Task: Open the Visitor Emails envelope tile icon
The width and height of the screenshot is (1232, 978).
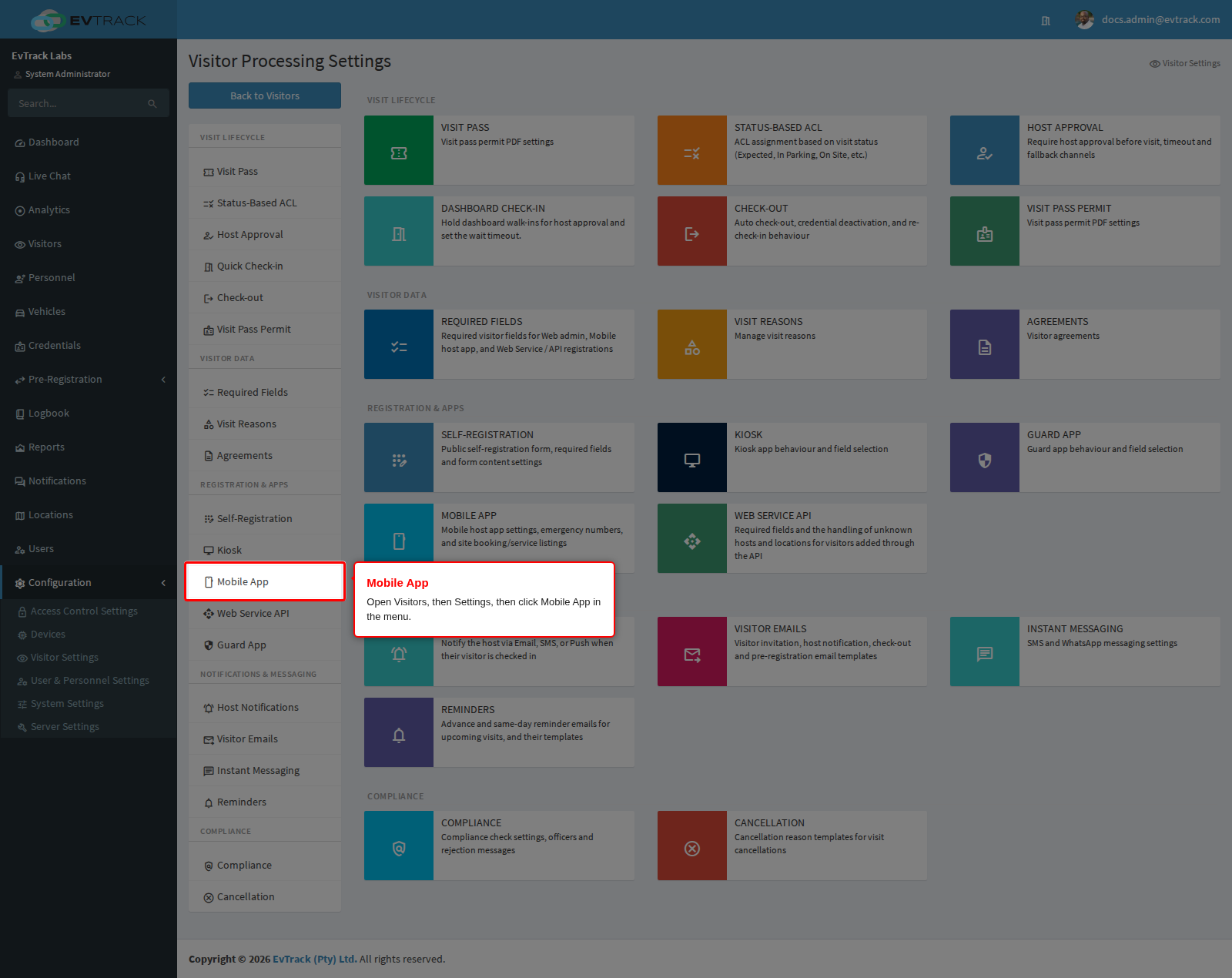Action: click(692, 651)
